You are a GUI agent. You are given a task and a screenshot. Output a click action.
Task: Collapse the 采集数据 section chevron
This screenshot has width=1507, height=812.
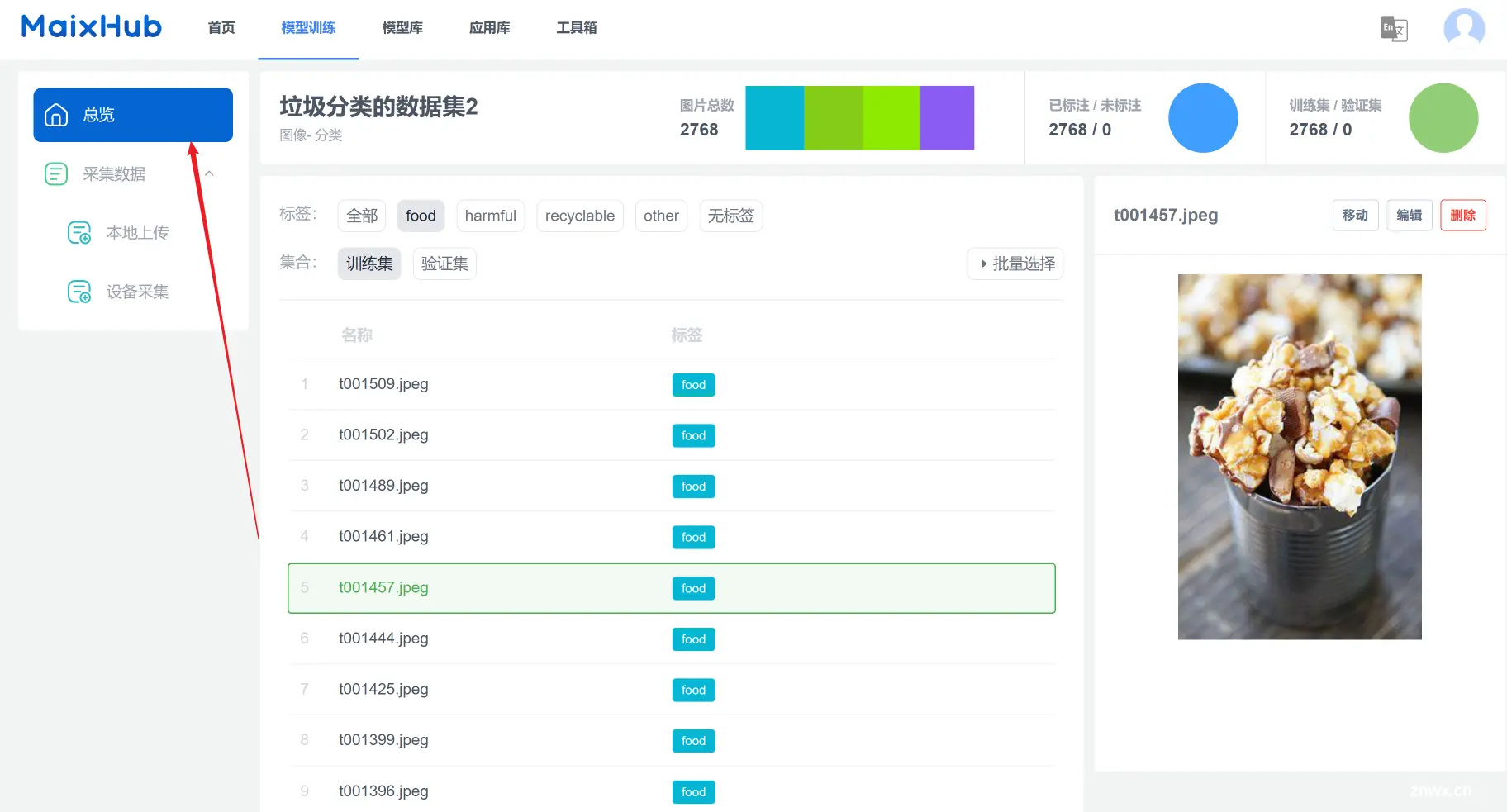coord(210,173)
